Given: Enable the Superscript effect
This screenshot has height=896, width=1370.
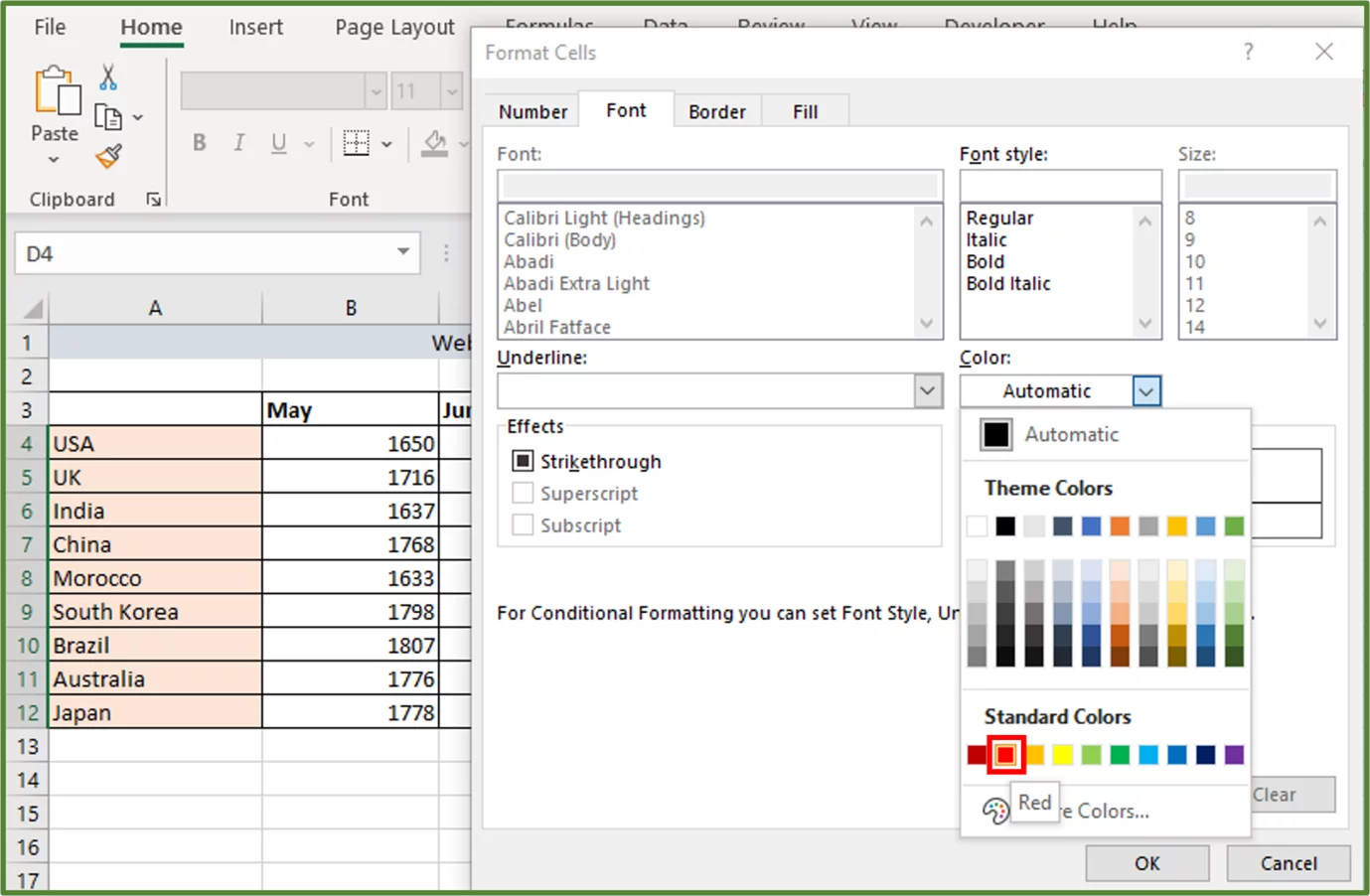Looking at the screenshot, I should coord(524,493).
